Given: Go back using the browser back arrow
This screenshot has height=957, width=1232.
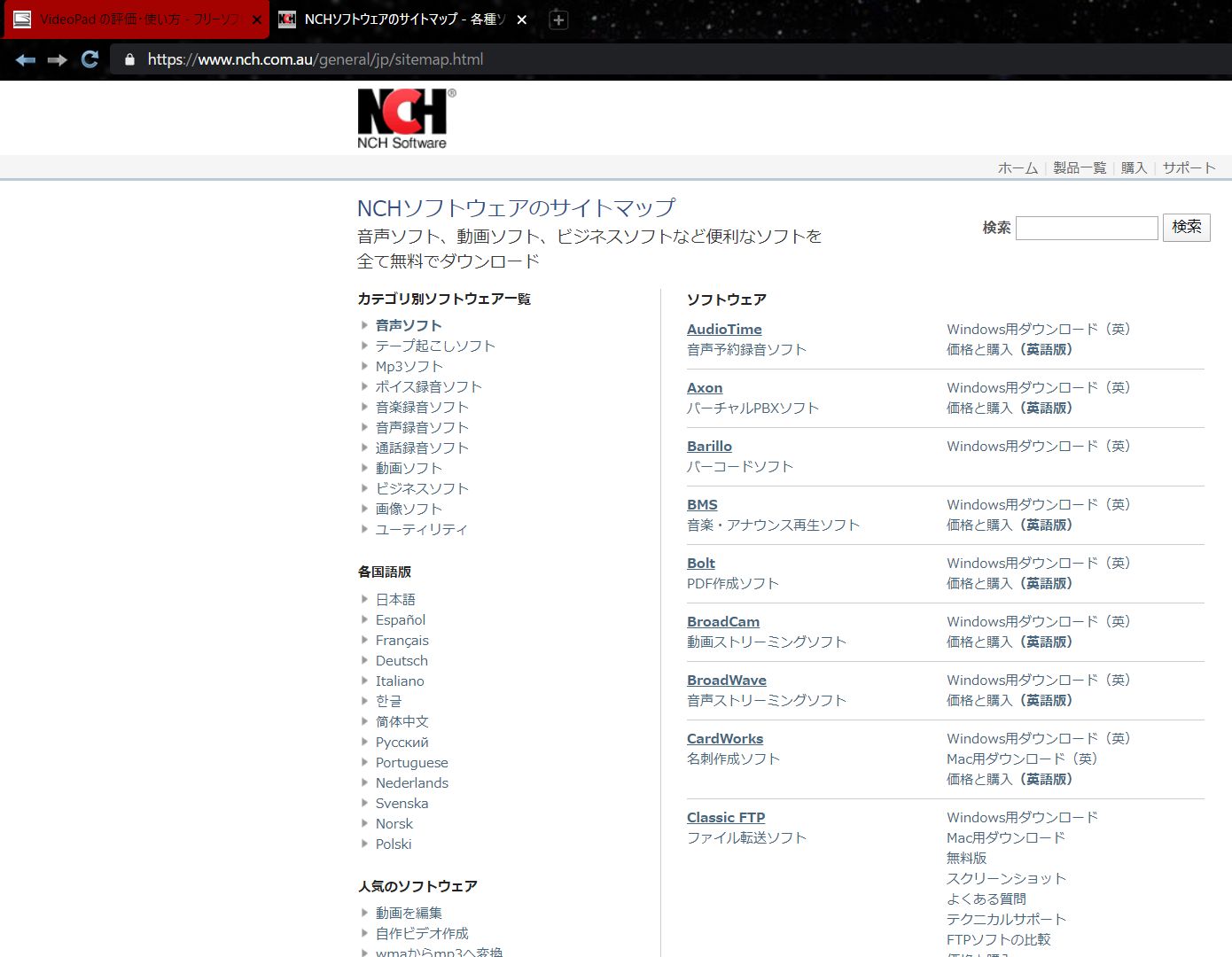Looking at the screenshot, I should point(26,59).
